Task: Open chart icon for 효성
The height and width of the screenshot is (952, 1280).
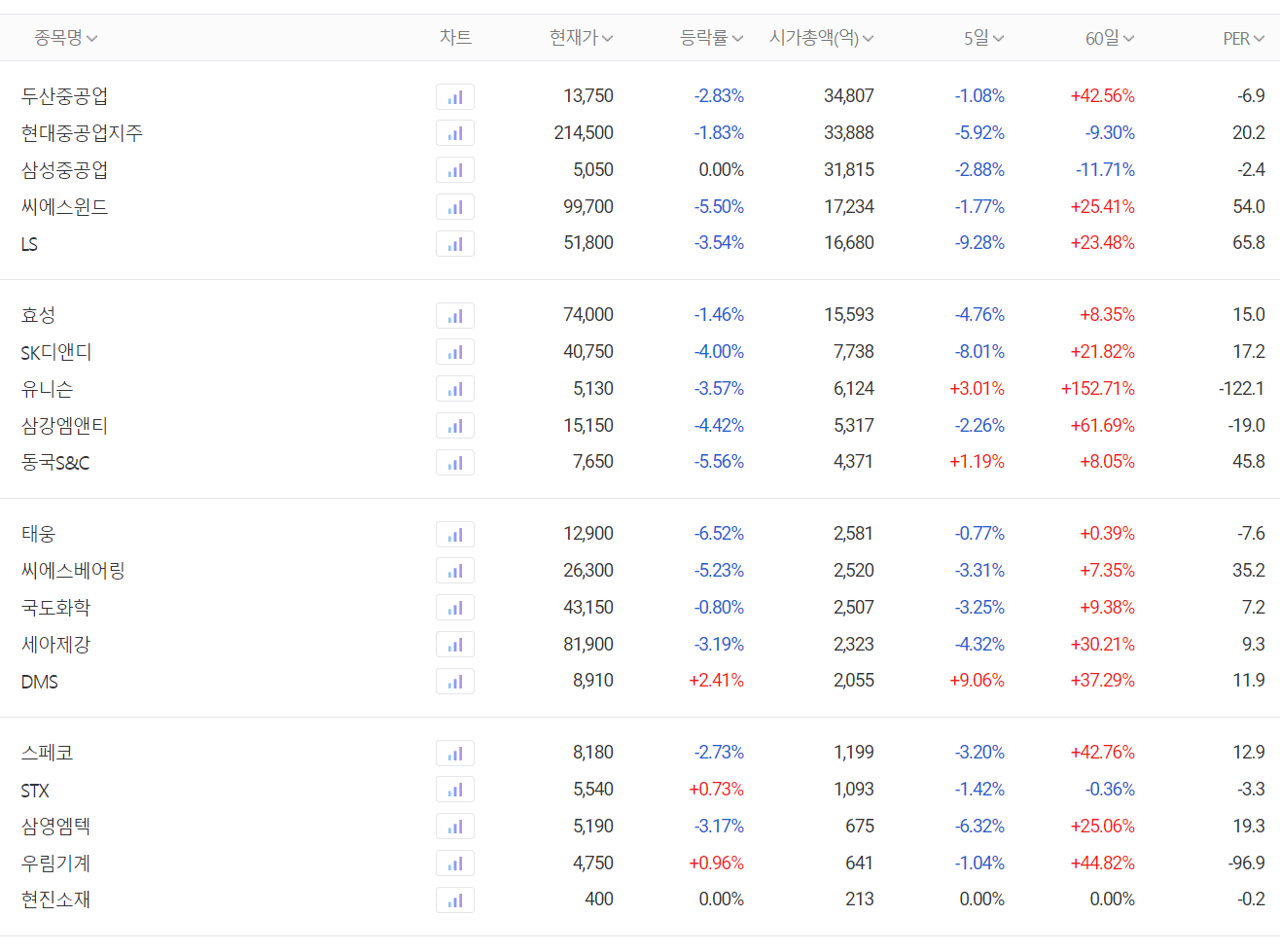Action: coord(455,315)
